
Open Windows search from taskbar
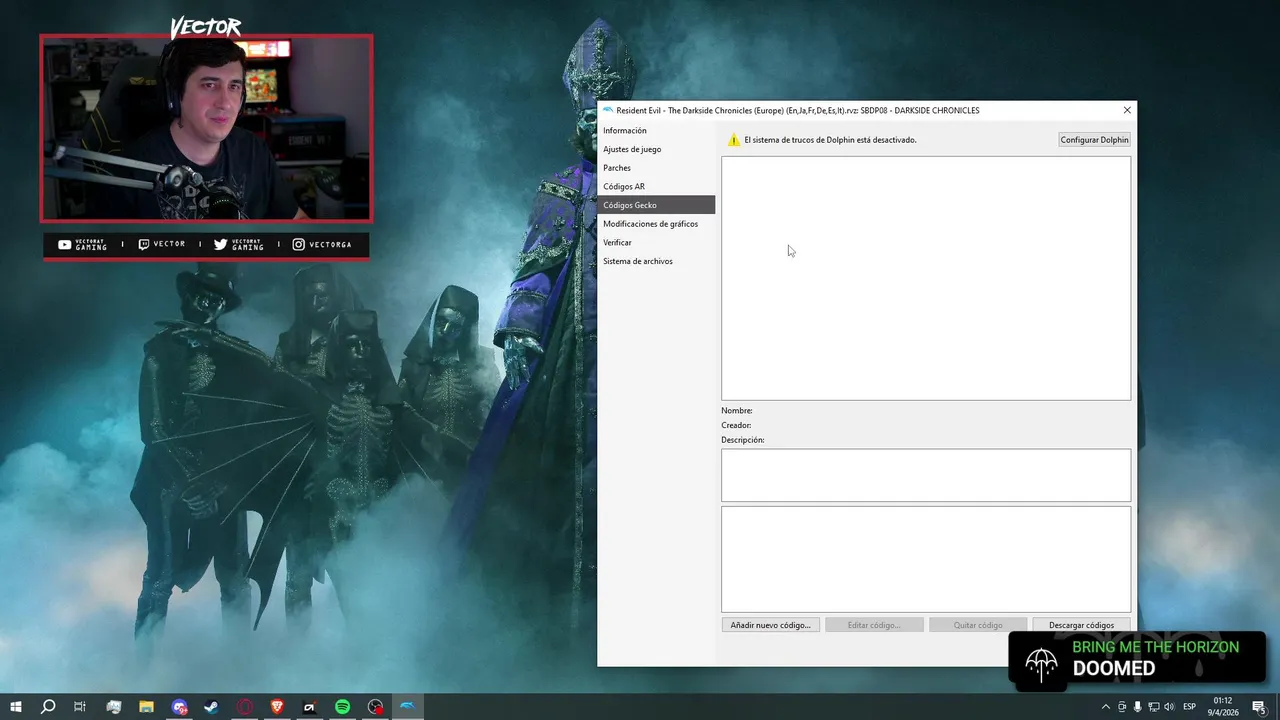(x=47, y=707)
